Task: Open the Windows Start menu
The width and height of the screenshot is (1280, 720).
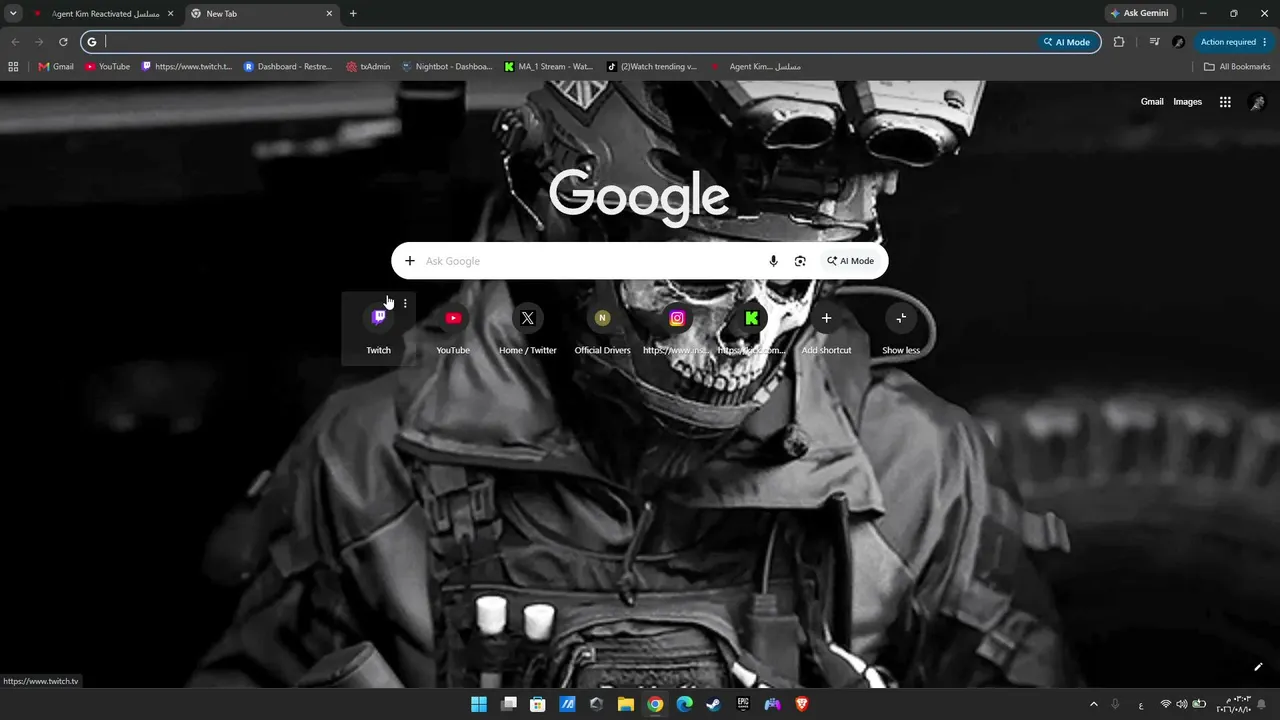Action: click(x=479, y=704)
